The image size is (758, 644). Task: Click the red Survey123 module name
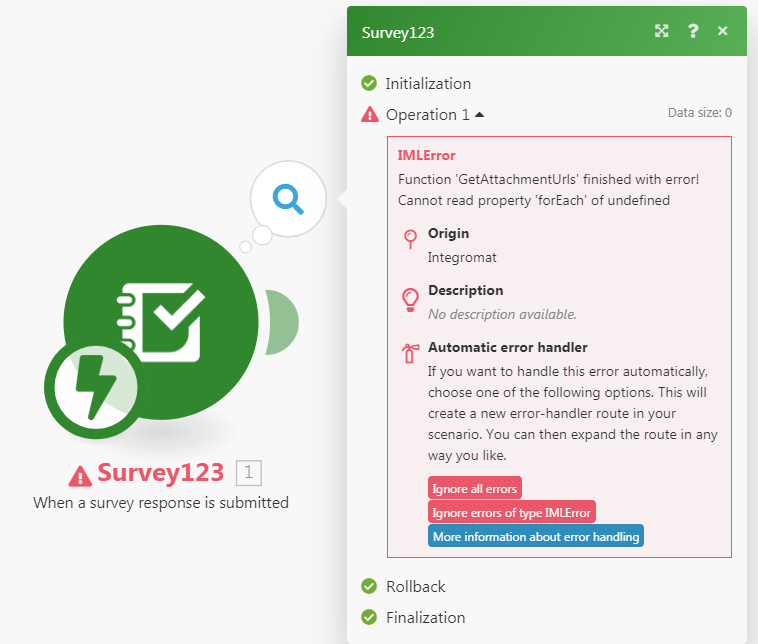pos(160,472)
